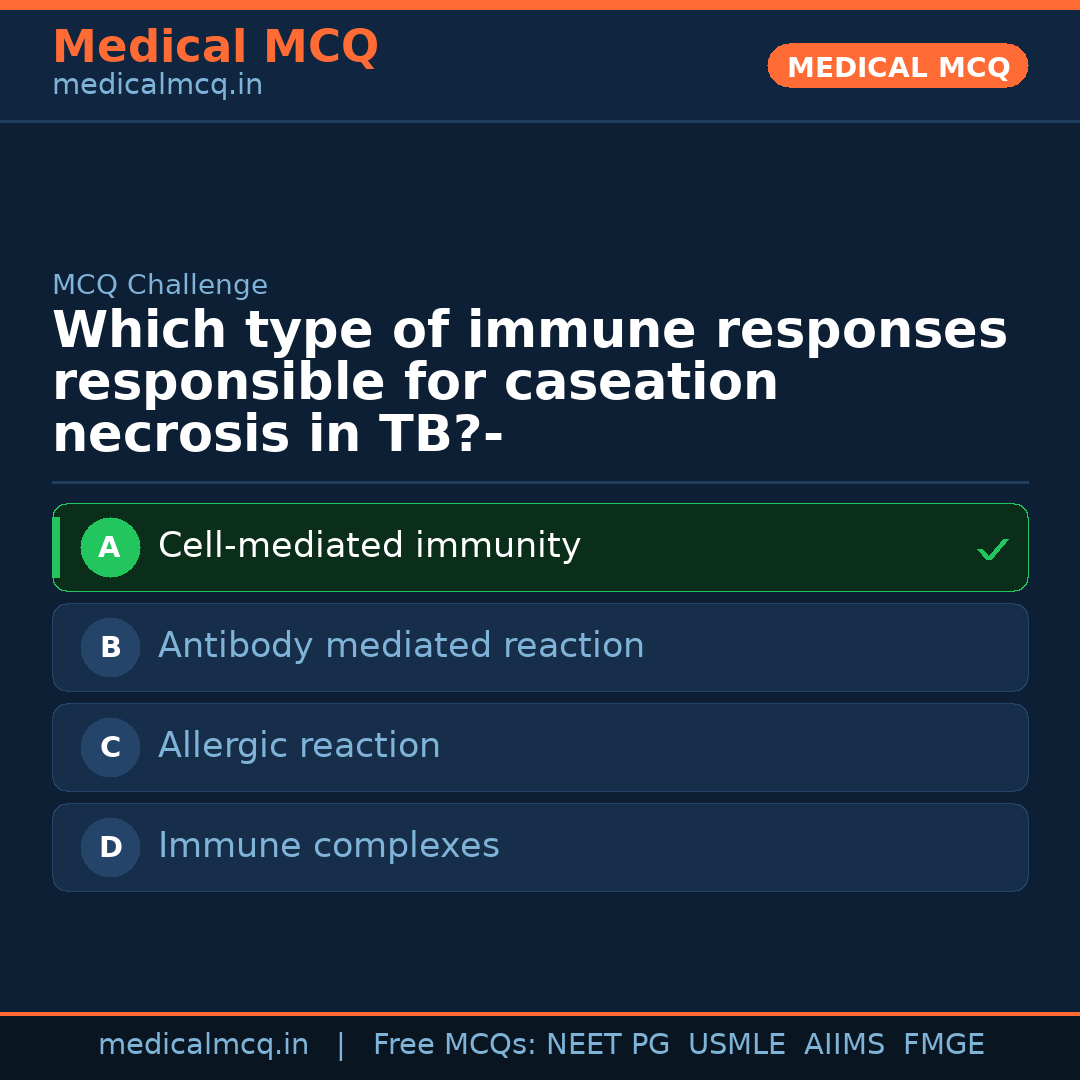Click the green checkmark on option A
The height and width of the screenshot is (1080, 1080).
[x=992, y=549]
